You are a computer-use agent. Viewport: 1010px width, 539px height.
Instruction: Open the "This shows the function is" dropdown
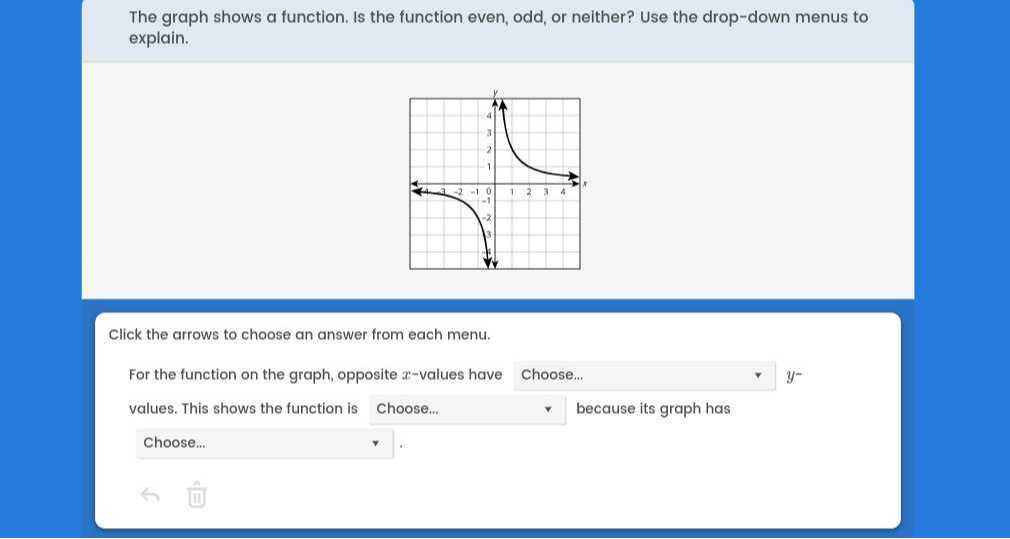[x=465, y=409]
